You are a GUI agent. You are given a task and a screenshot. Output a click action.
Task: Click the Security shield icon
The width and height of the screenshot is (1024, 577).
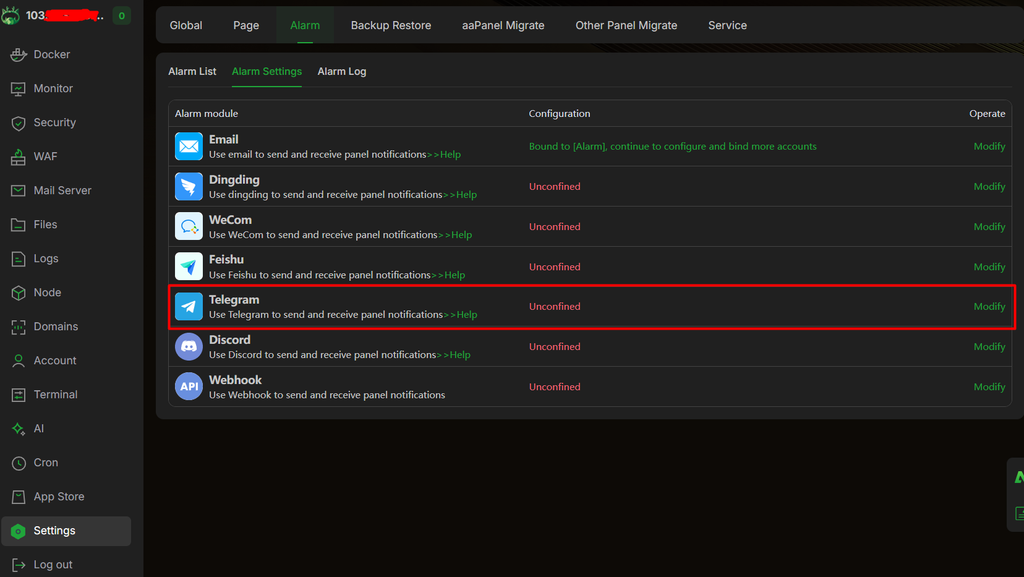tap(18, 123)
